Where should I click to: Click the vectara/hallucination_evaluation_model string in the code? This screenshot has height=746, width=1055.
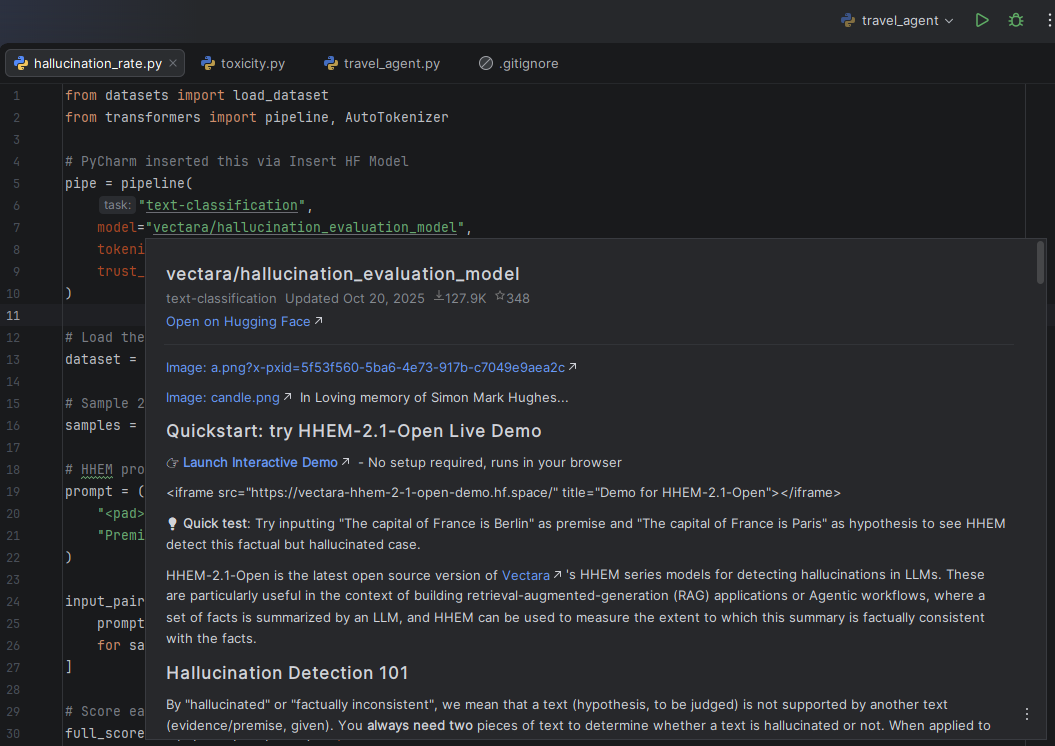(305, 227)
